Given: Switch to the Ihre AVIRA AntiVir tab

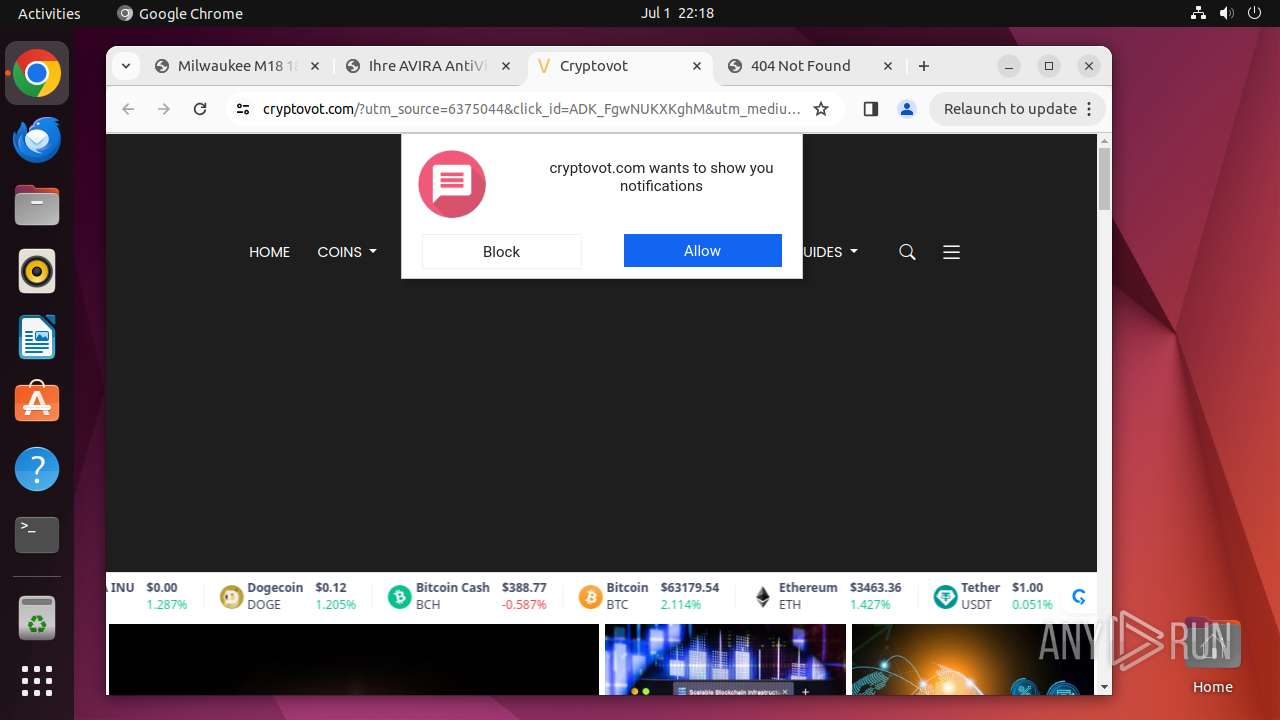Looking at the screenshot, I should (428, 66).
